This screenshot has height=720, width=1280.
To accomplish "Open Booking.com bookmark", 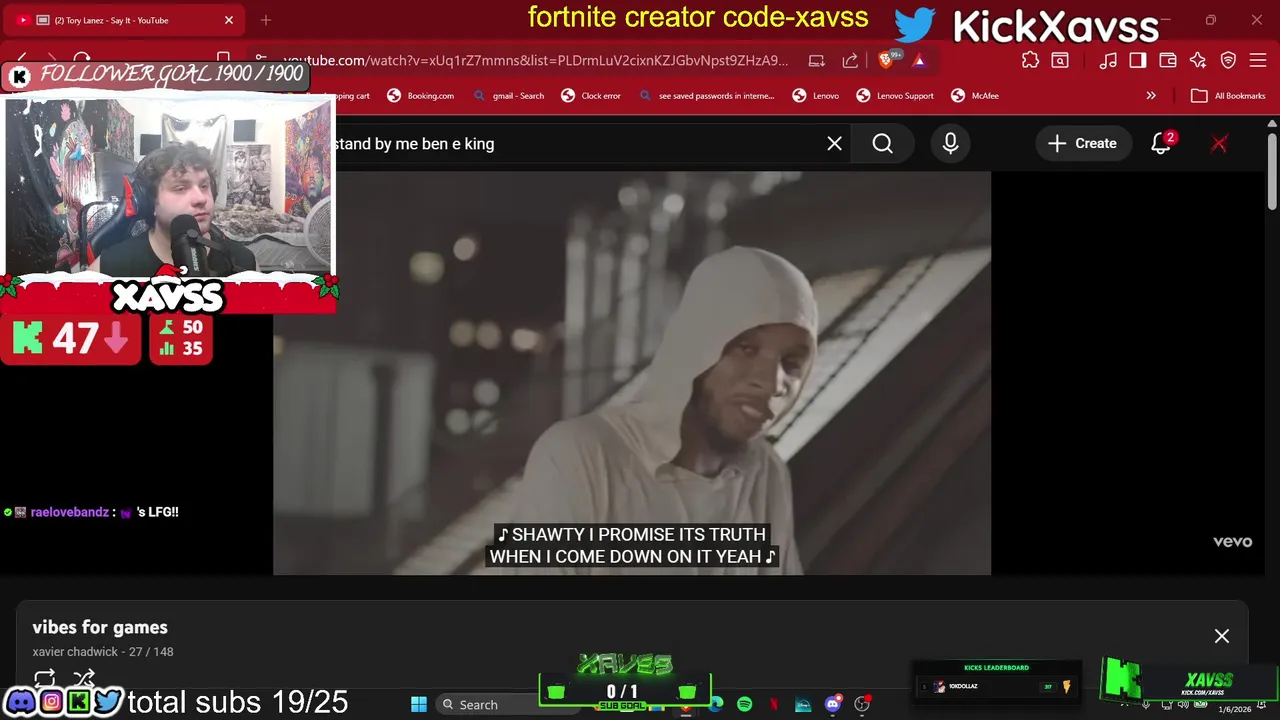I will click(x=420, y=96).
